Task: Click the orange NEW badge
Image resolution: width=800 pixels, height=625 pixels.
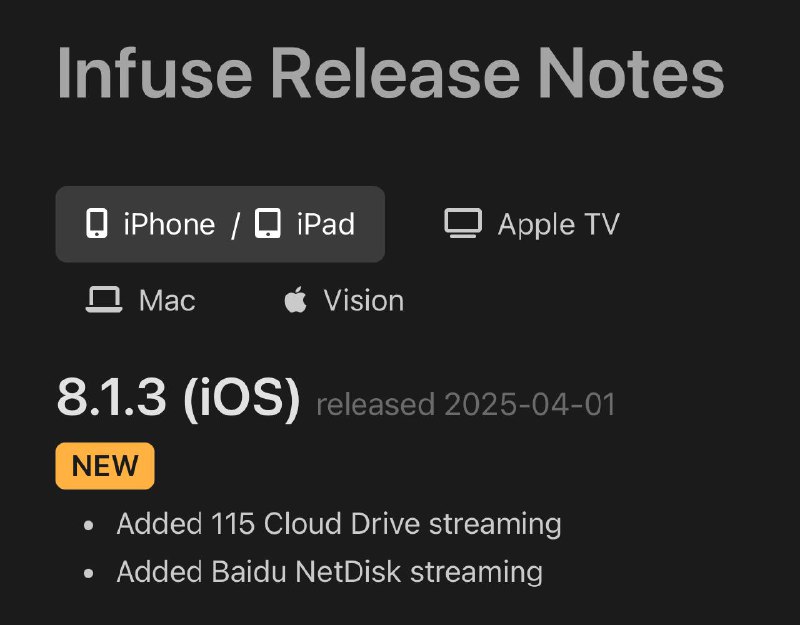Action: point(104,465)
